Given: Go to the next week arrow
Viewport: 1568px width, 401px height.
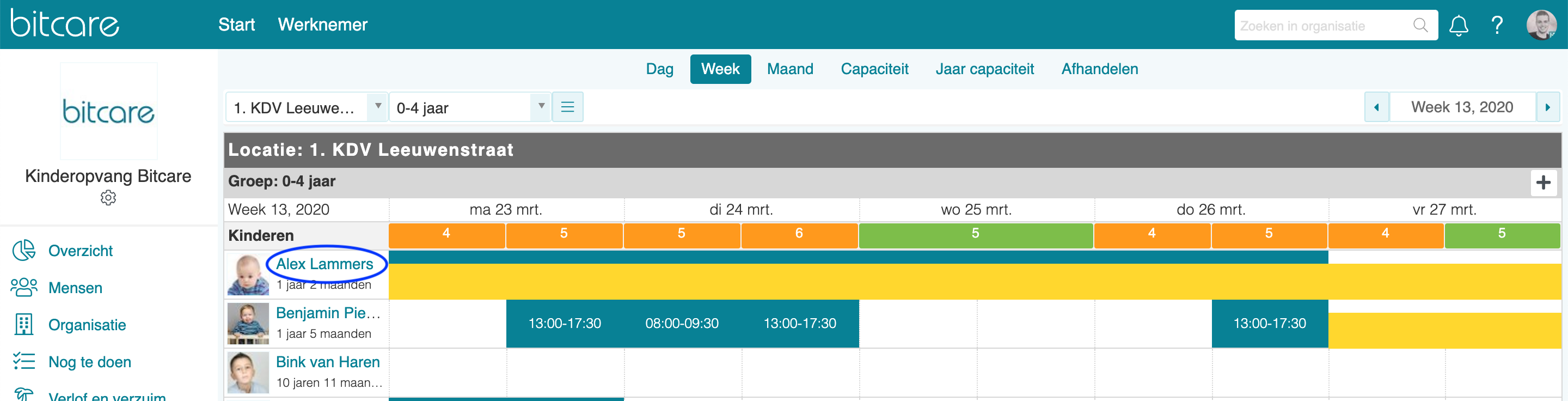Looking at the screenshot, I should (x=1547, y=107).
